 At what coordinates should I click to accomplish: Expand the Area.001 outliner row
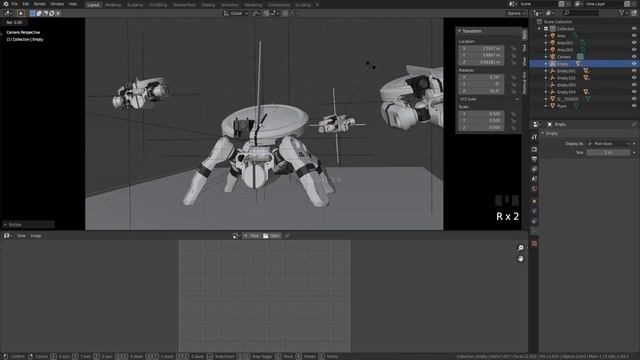tap(546, 43)
